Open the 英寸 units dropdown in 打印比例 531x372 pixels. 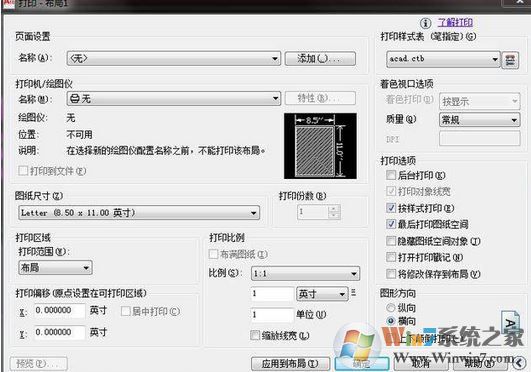point(322,294)
